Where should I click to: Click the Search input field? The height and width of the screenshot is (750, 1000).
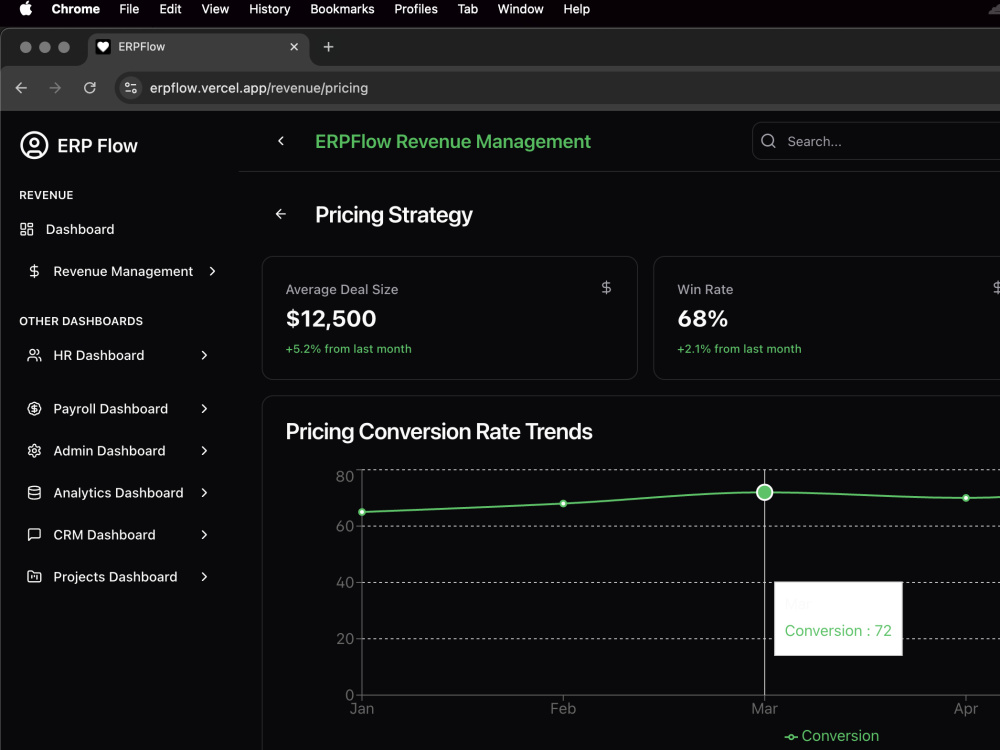[876, 141]
